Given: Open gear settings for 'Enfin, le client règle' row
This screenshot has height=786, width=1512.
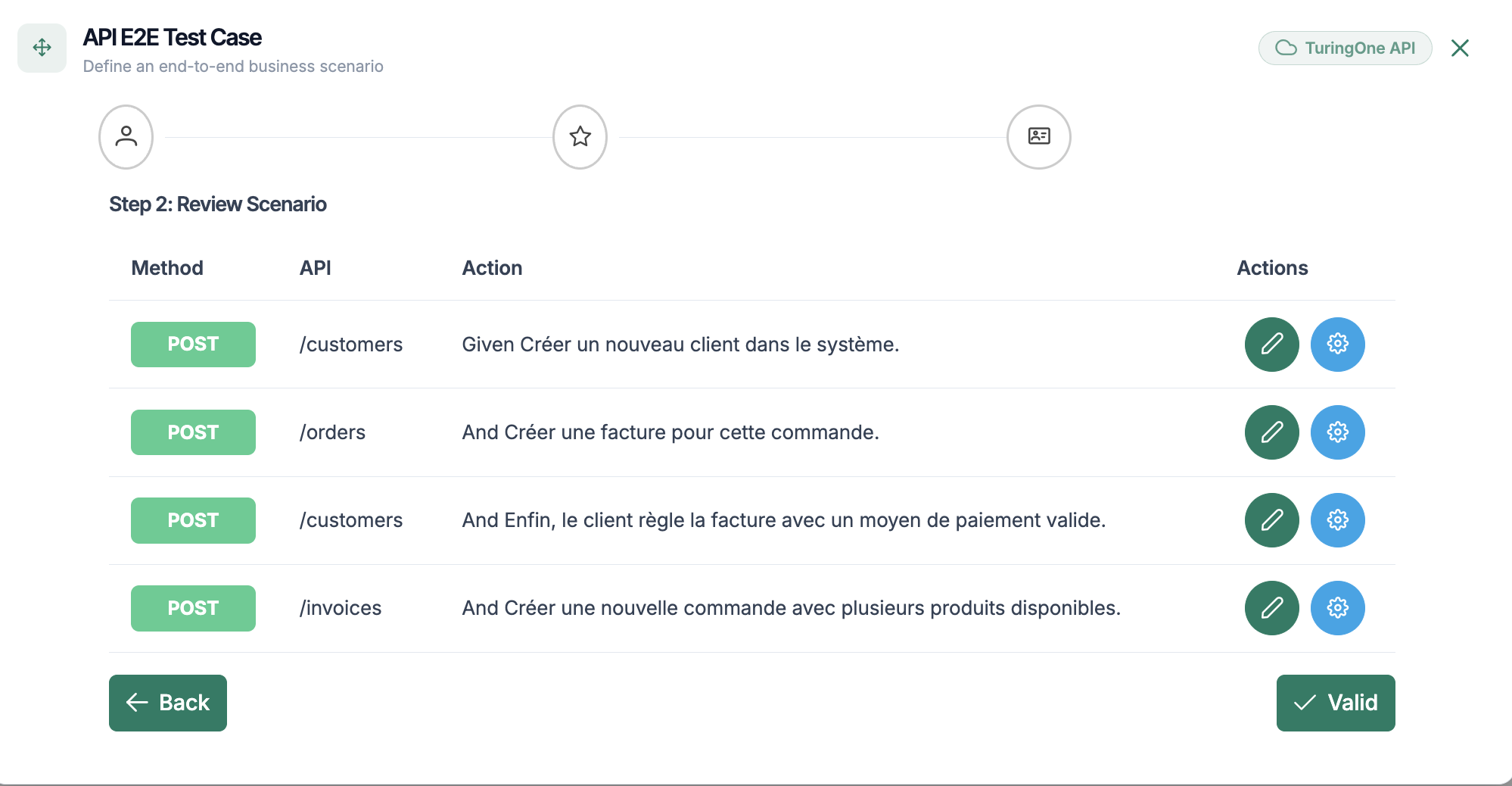Looking at the screenshot, I should [1337, 520].
